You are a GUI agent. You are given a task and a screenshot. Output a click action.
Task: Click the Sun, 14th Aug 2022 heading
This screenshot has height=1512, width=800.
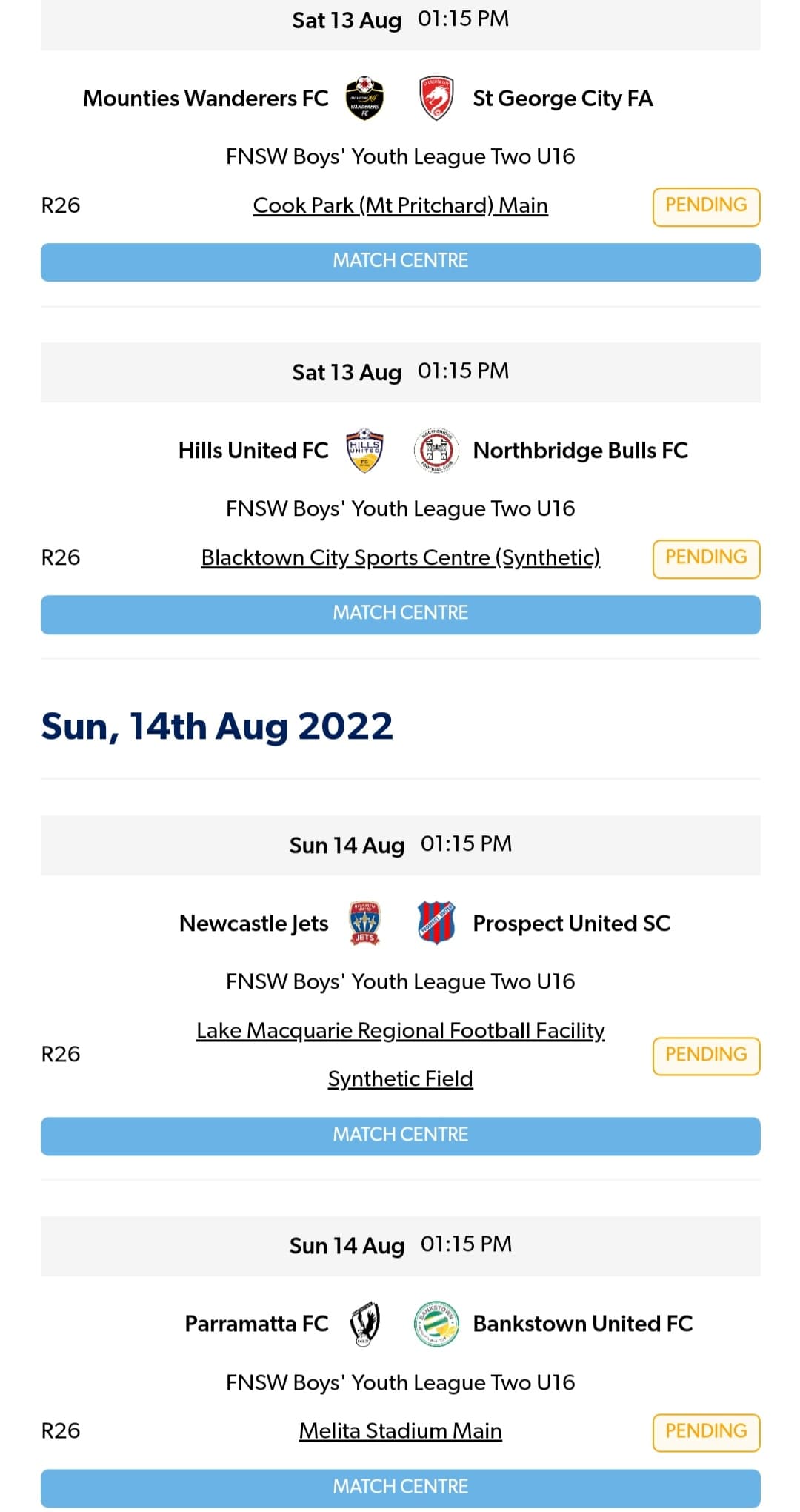(216, 727)
